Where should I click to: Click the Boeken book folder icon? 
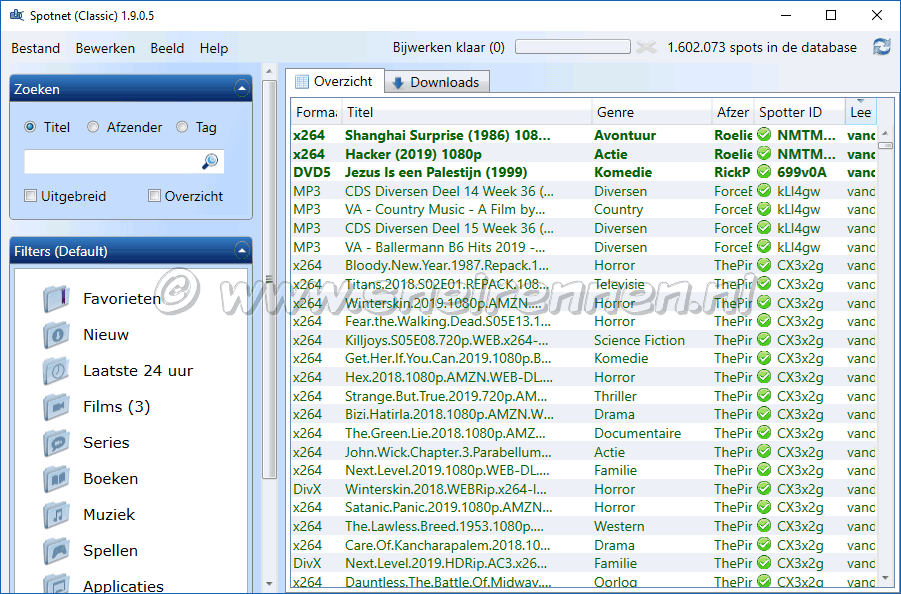pyautogui.click(x=57, y=479)
